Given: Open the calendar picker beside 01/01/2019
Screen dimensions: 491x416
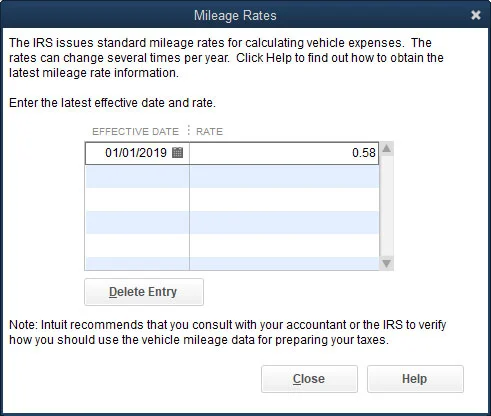Looking at the screenshot, I should coord(178,153).
